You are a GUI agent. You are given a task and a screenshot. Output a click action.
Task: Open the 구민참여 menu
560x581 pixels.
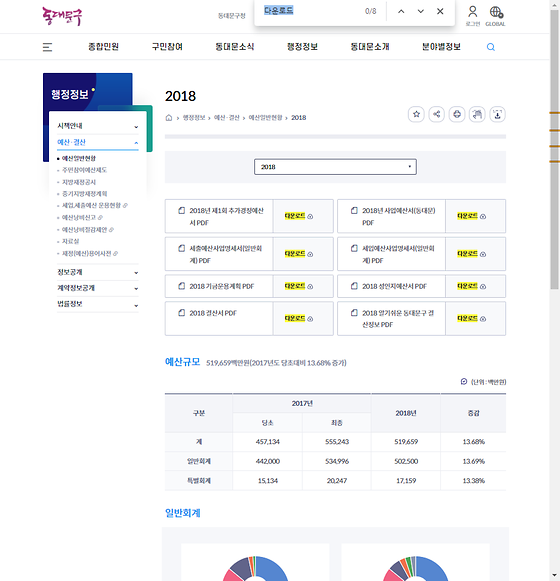[167, 47]
